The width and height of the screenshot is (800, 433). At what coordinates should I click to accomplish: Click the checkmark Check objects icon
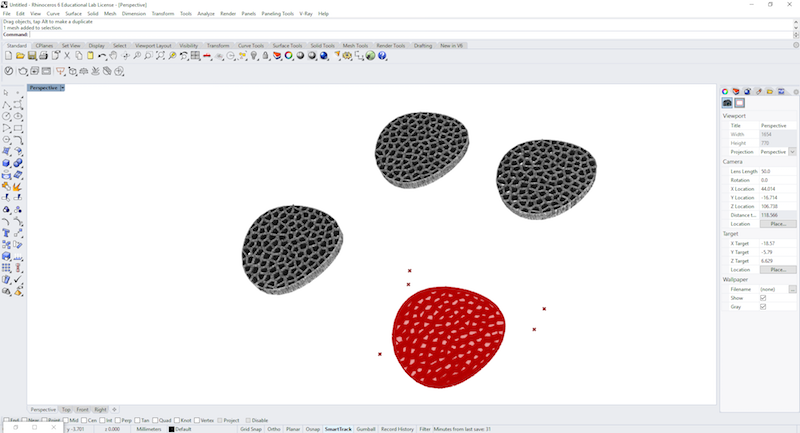pos(18,279)
